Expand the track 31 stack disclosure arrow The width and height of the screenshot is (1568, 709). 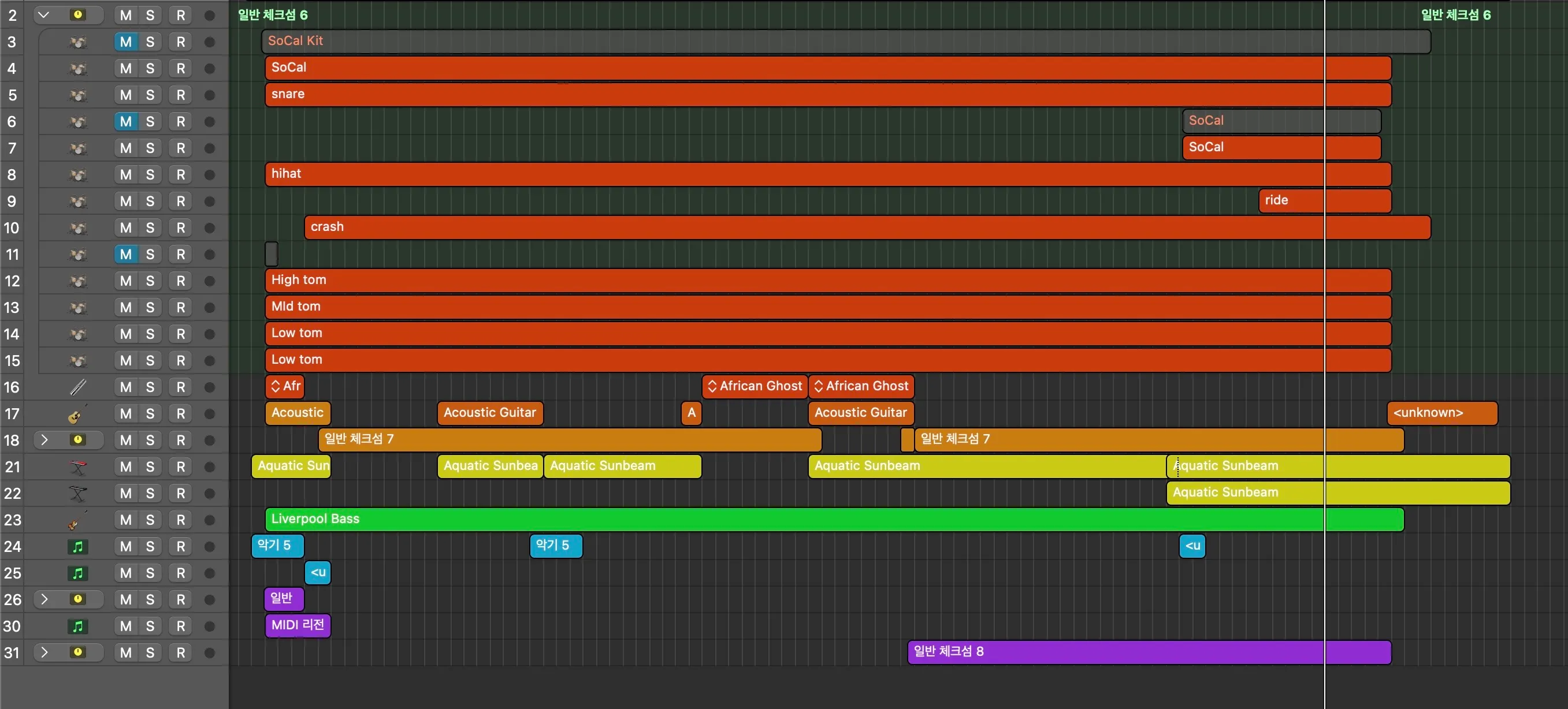[x=44, y=652]
